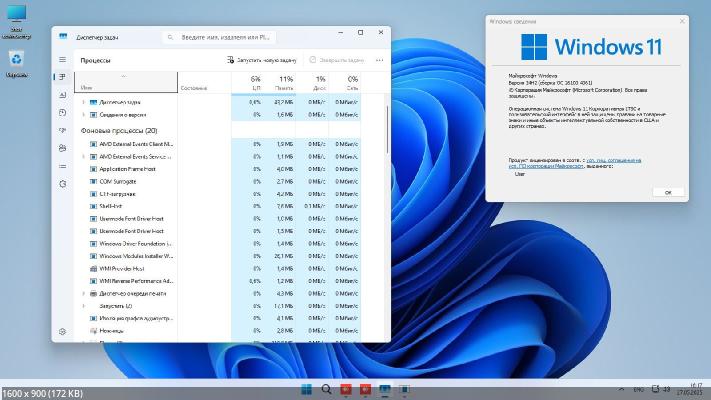Click icon of Shell-Host process row
This screenshot has width=711, height=400.
pos(93,206)
